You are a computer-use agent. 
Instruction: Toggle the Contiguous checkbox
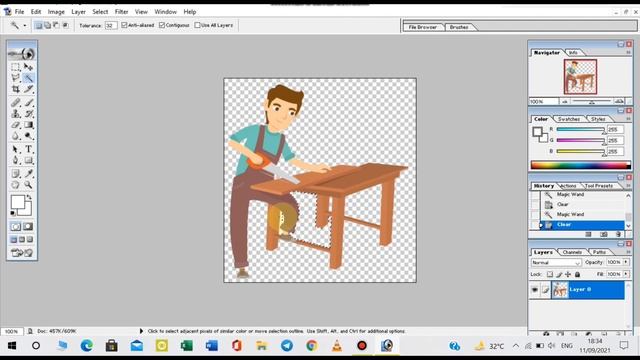(x=162, y=25)
